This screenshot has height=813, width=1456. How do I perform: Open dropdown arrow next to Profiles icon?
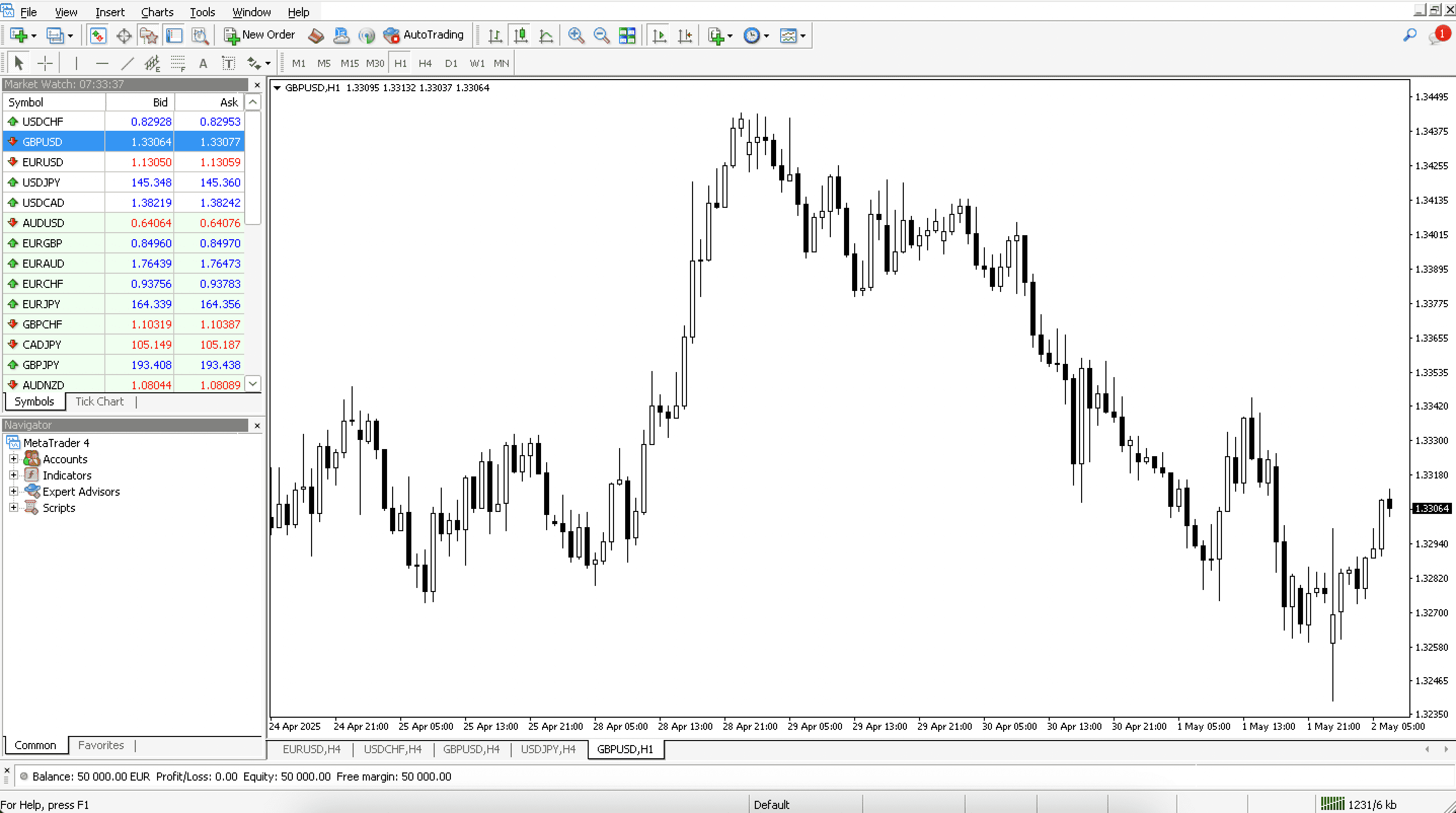point(70,36)
